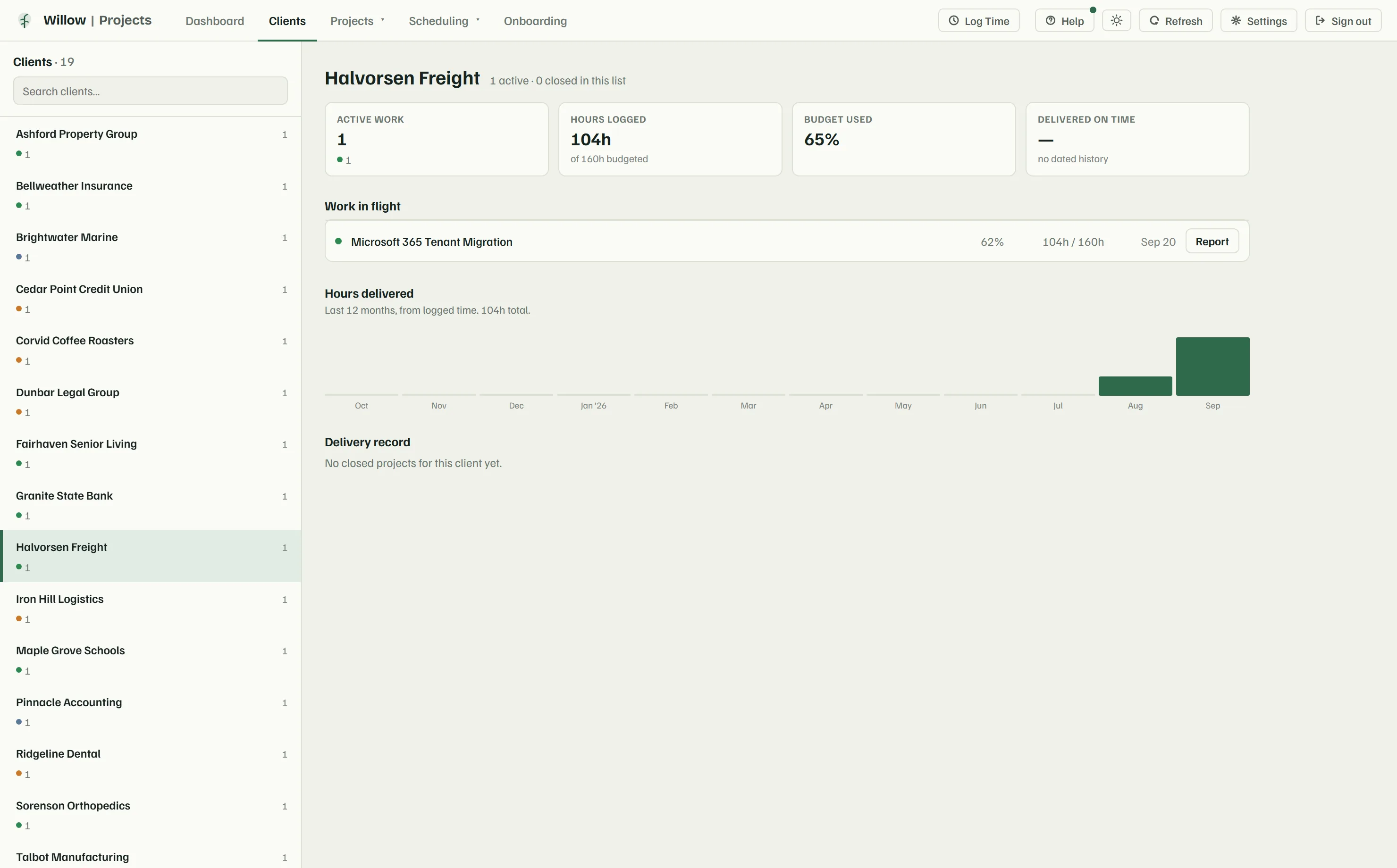Click the Sep 20 due date
This screenshot has width=1397, height=868.
(1158, 242)
